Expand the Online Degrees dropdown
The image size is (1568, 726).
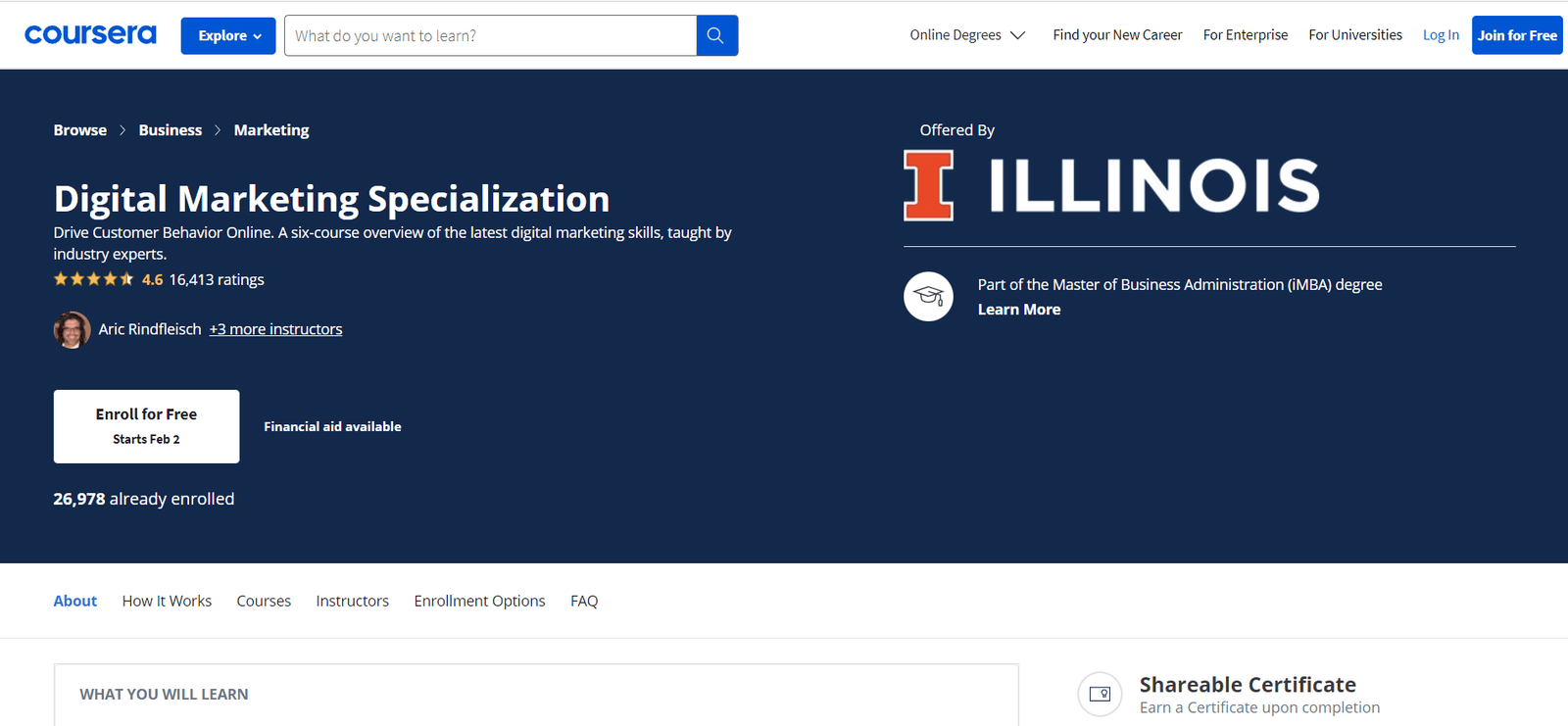click(967, 35)
